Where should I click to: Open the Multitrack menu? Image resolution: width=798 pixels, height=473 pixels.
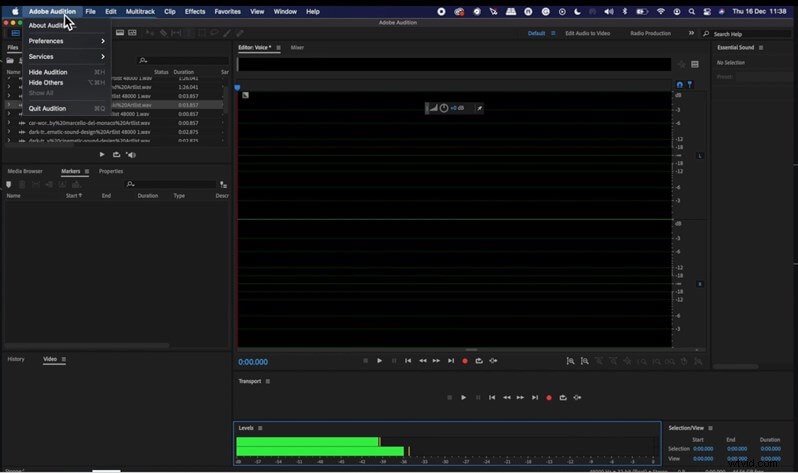[x=140, y=11]
